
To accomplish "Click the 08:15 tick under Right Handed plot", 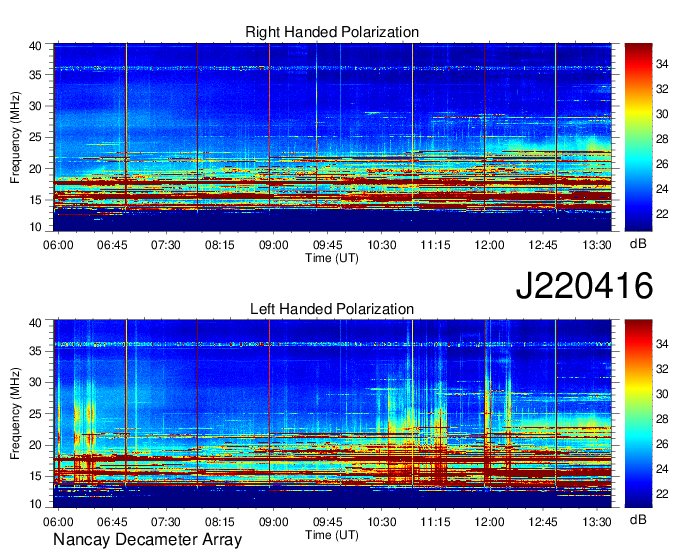I will click(220, 245).
